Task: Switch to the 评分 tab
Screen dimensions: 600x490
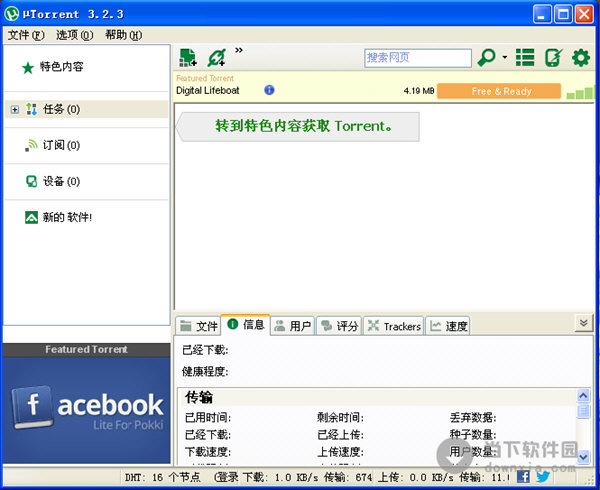Action: [339, 326]
